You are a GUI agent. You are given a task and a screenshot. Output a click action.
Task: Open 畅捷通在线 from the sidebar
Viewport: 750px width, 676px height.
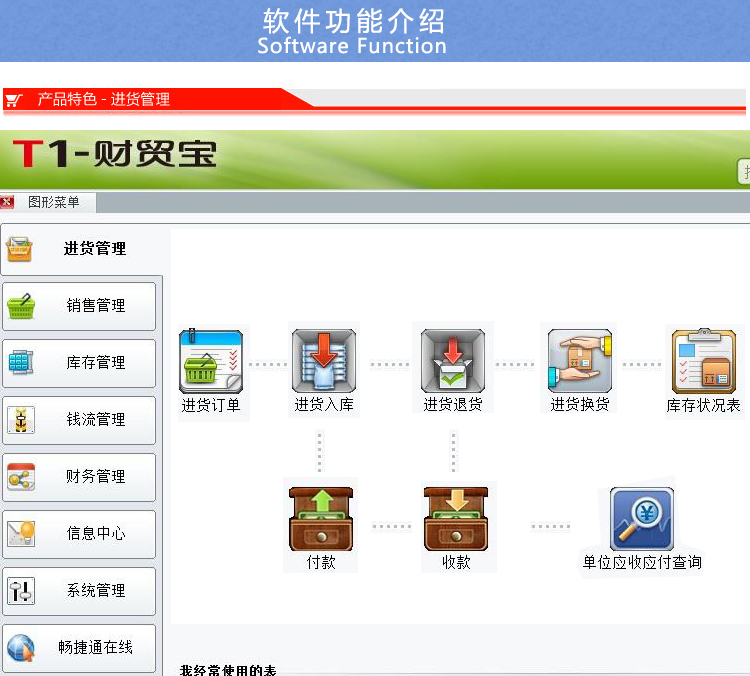click(79, 648)
